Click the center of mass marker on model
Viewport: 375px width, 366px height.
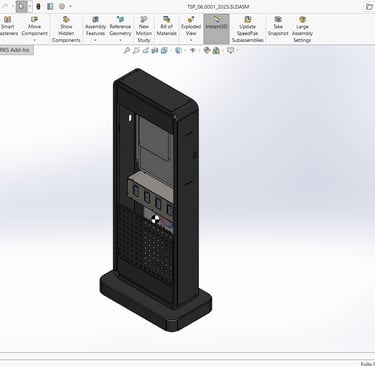[155, 219]
